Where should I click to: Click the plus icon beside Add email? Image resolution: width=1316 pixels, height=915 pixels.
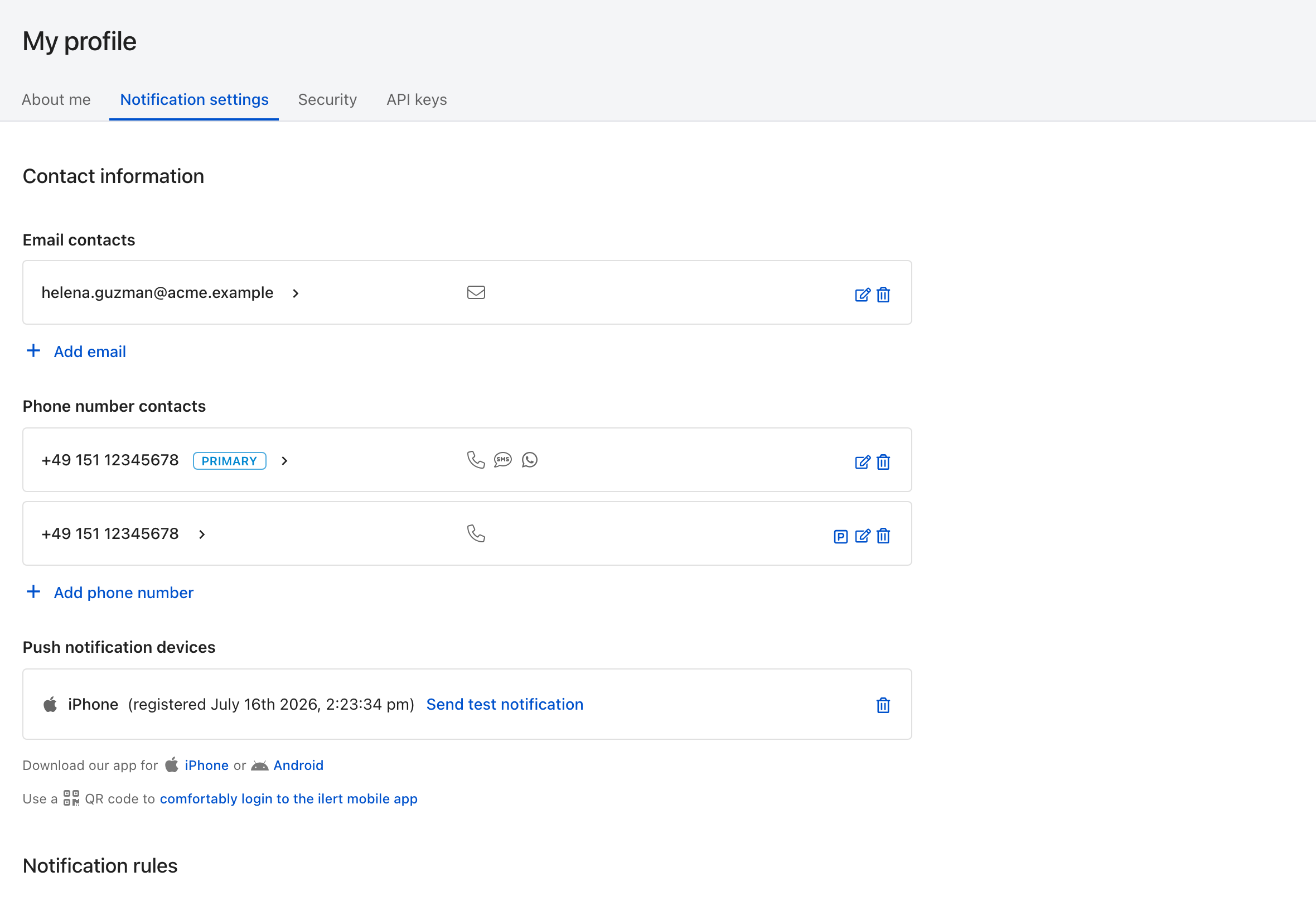[x=33, y=351]
